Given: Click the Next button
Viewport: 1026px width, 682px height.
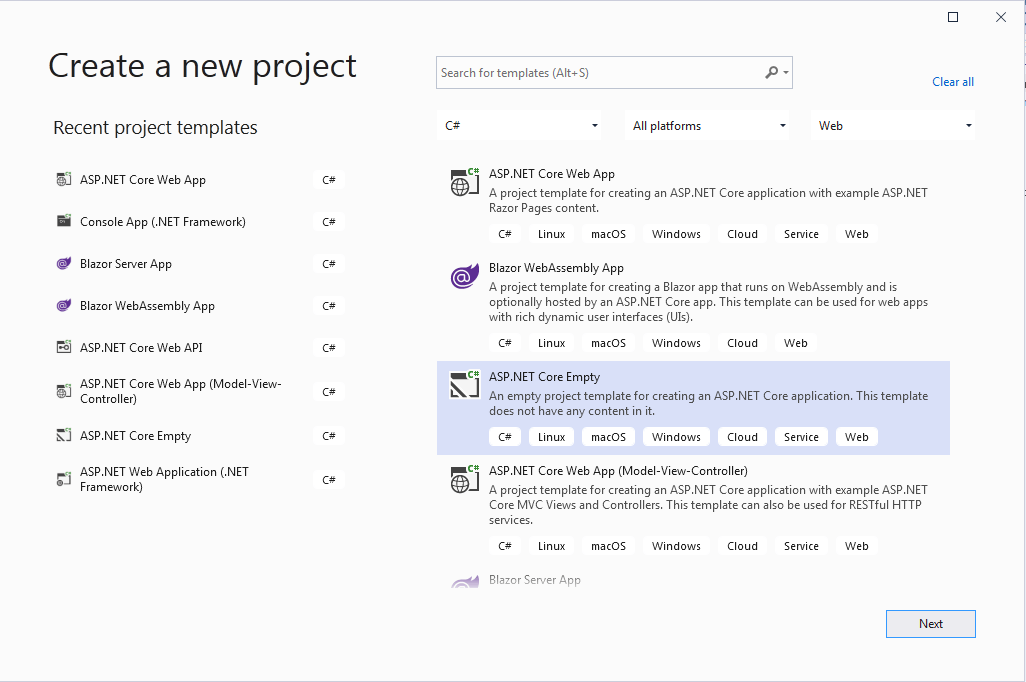Looking at the screenshot, I should pyautogui.click(x=930, y=624).
